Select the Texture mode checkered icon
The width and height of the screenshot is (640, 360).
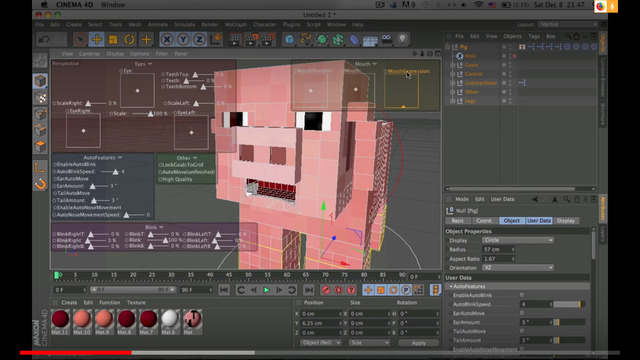pyautogui.click(x=40, y=97)
